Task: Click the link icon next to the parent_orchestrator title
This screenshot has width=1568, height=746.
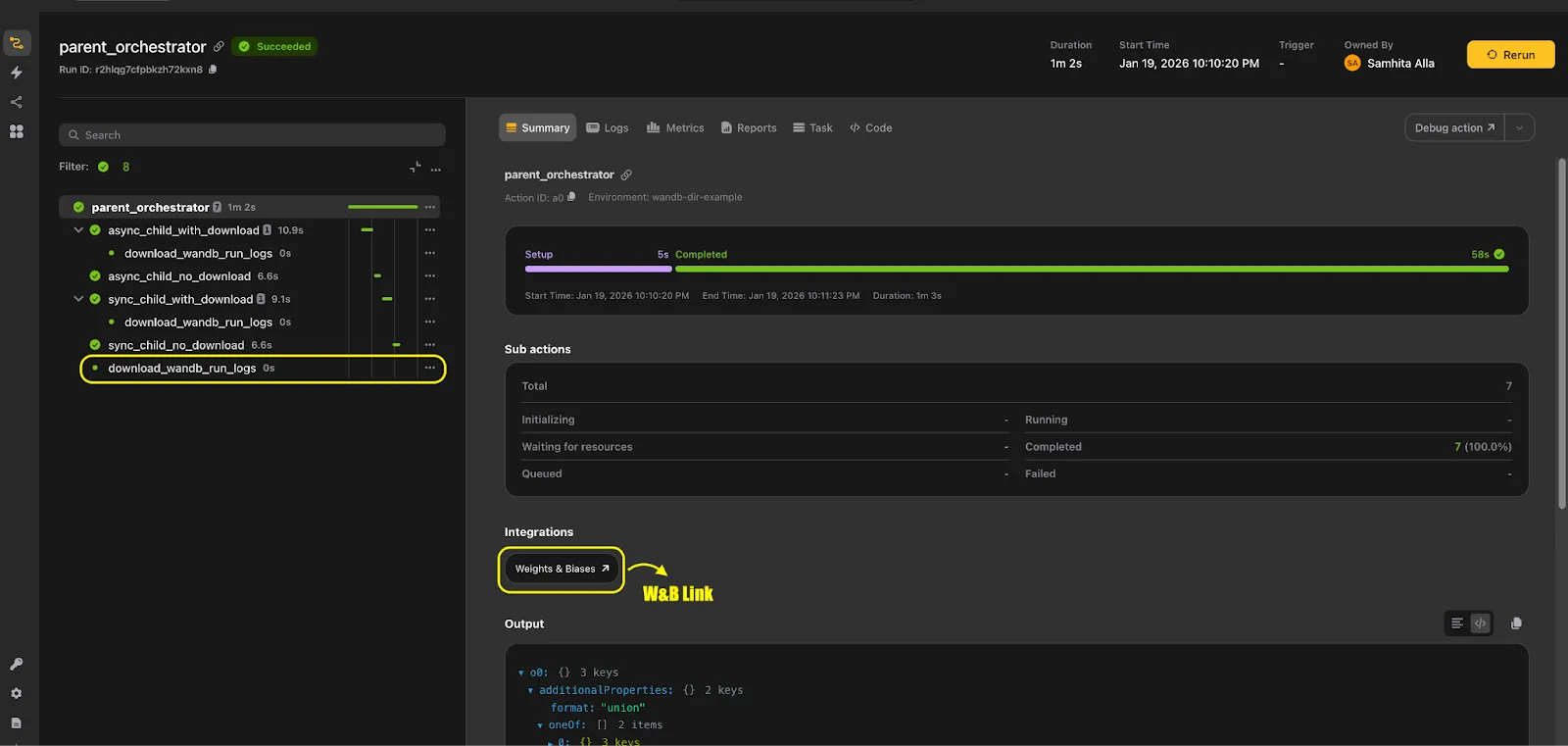Action: [x=219, y=46]
